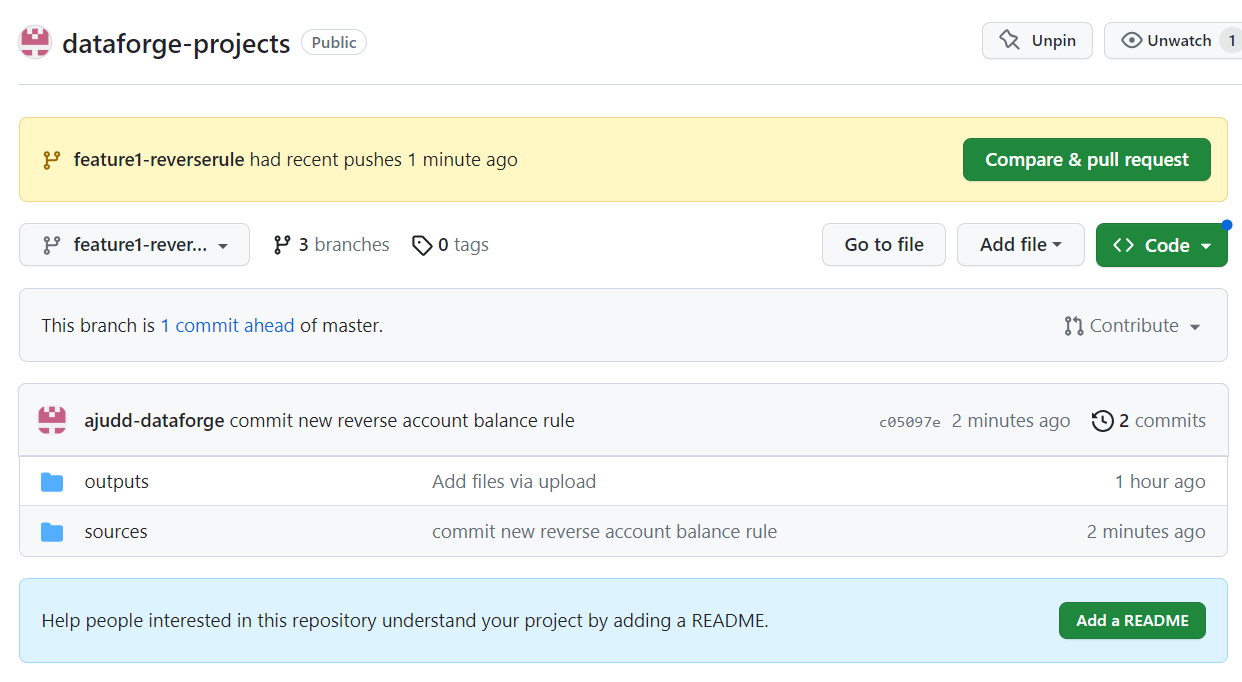Click the README help text in the blue banner
This screenshot has height=682, width=1242.
click(405, 621)
